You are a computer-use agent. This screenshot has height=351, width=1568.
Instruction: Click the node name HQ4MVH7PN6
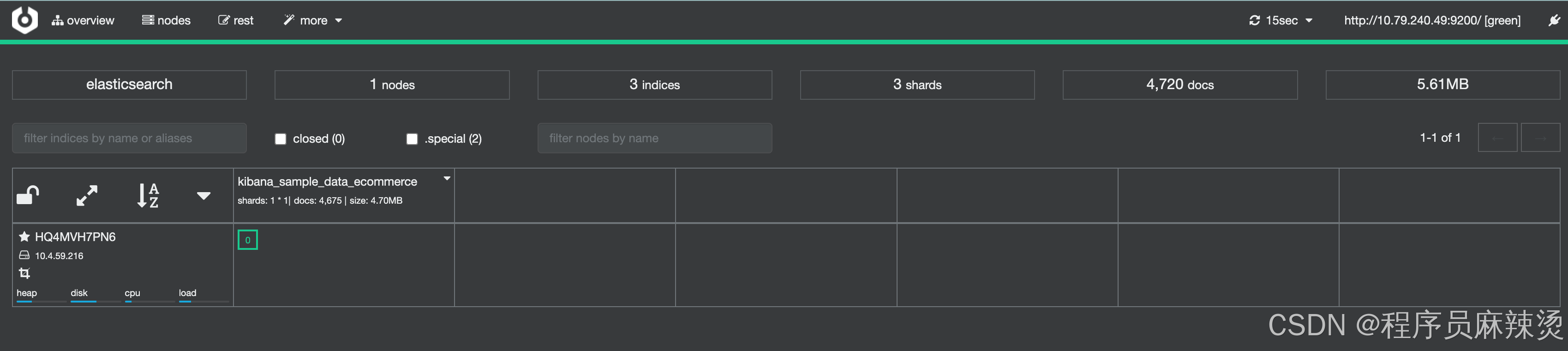pos(76,236)
